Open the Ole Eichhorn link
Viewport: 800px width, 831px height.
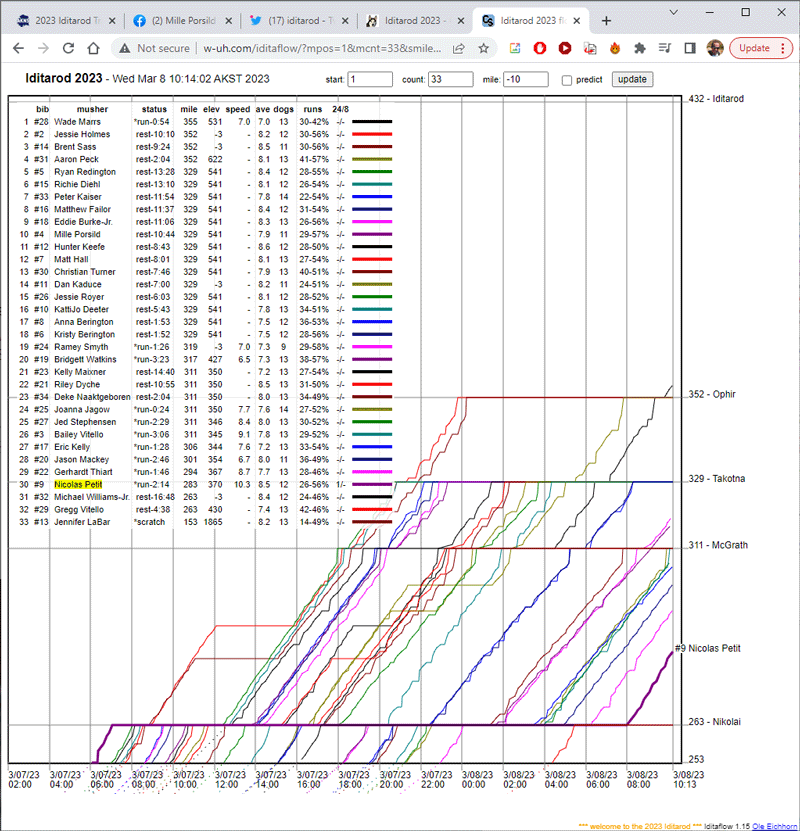pyautogui.click(x=775, y=826)
